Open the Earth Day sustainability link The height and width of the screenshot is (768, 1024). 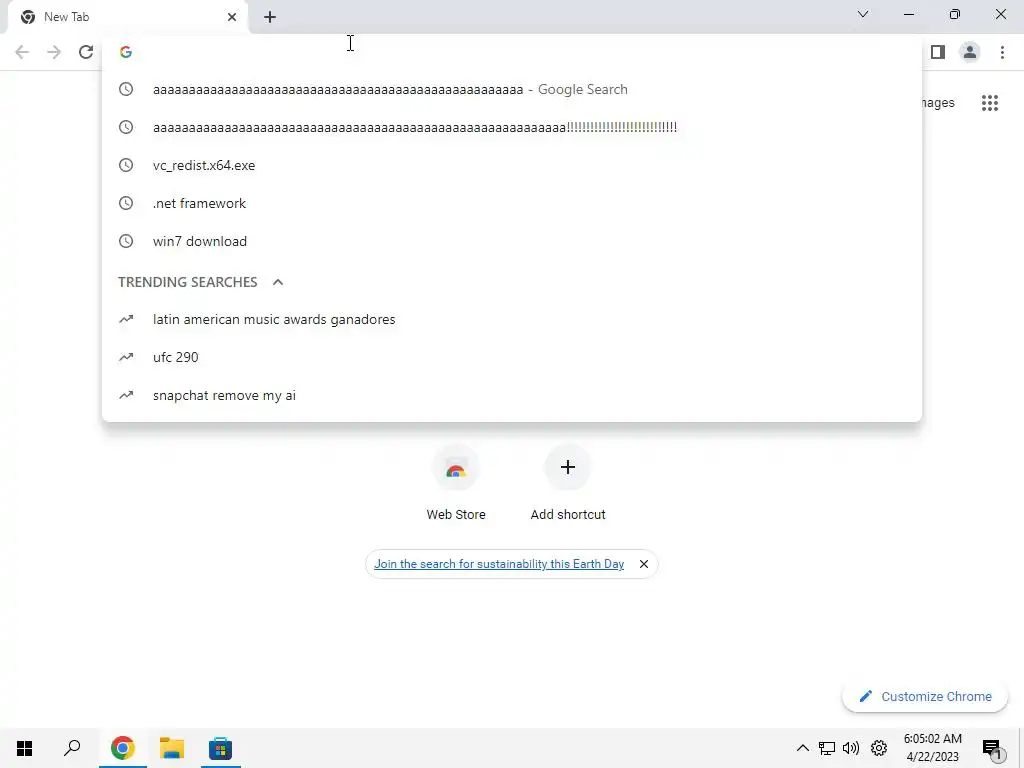(499, 564)
